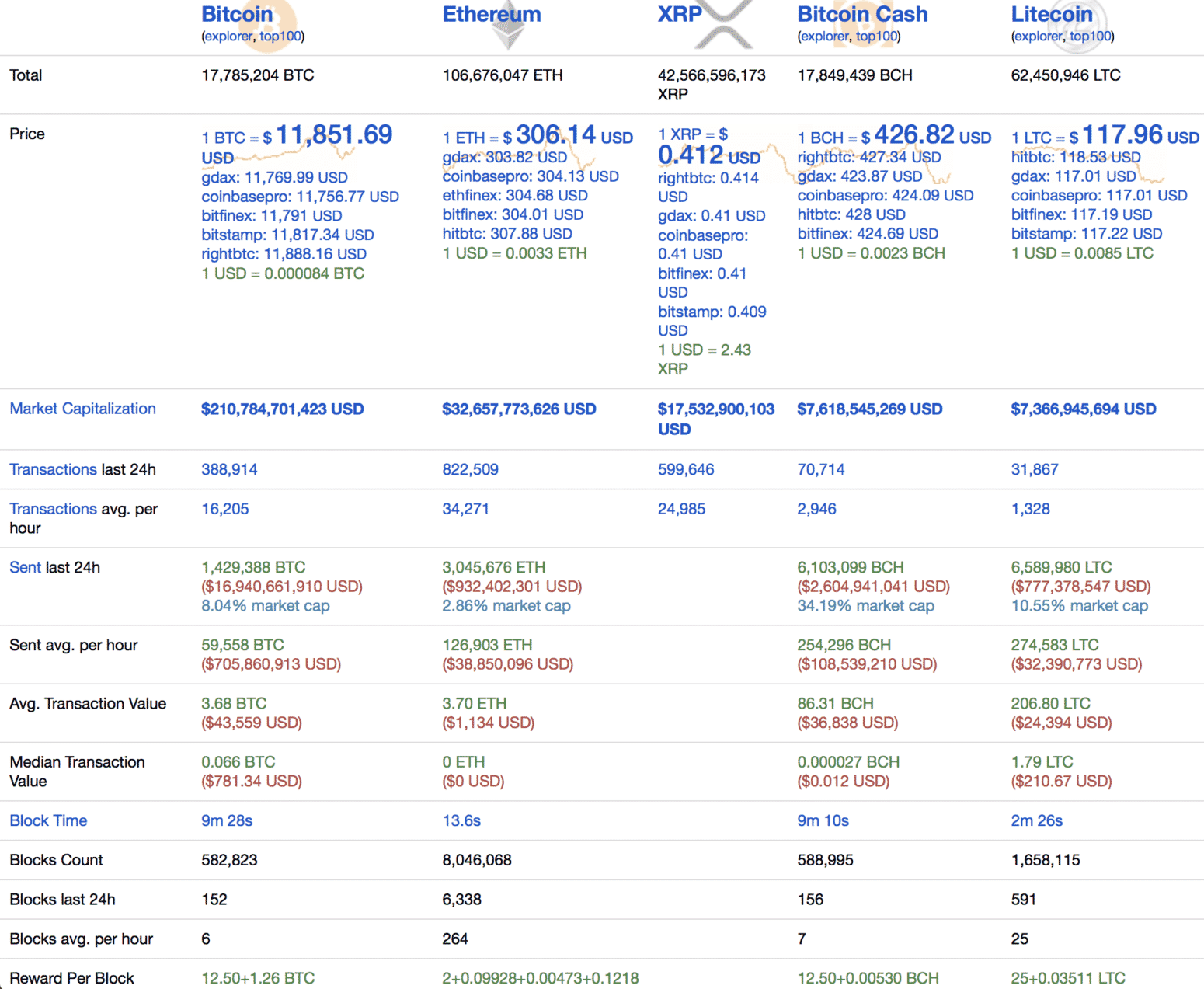Click XRP transactions value 599,646
1204x989 pixels.
(686, 469)
